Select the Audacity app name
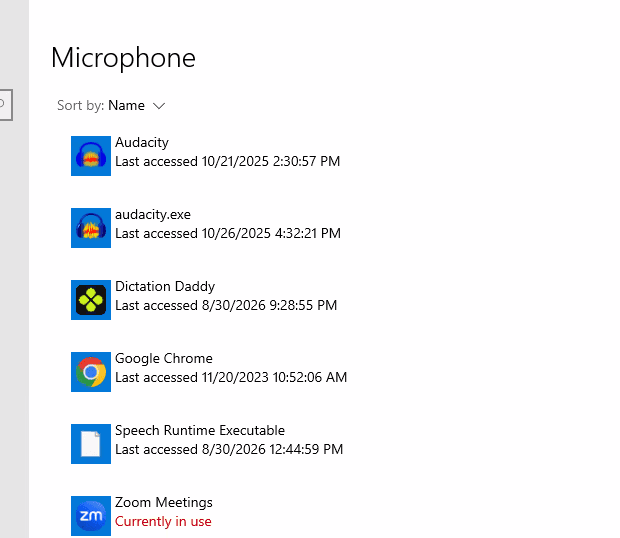 click(142, 142)
